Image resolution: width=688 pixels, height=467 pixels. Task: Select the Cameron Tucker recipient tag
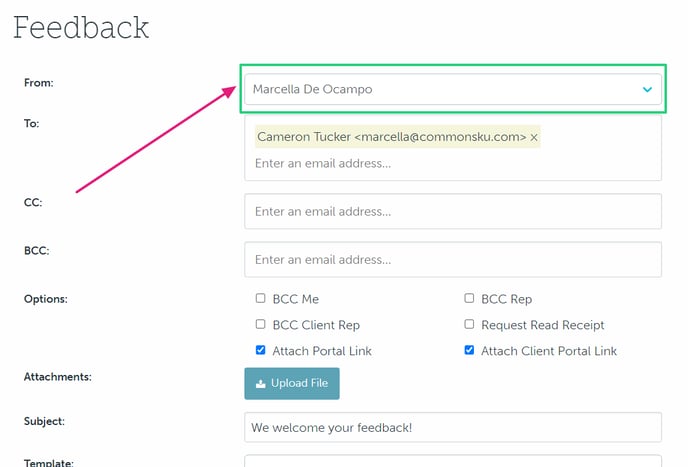(x=390, y=136)
